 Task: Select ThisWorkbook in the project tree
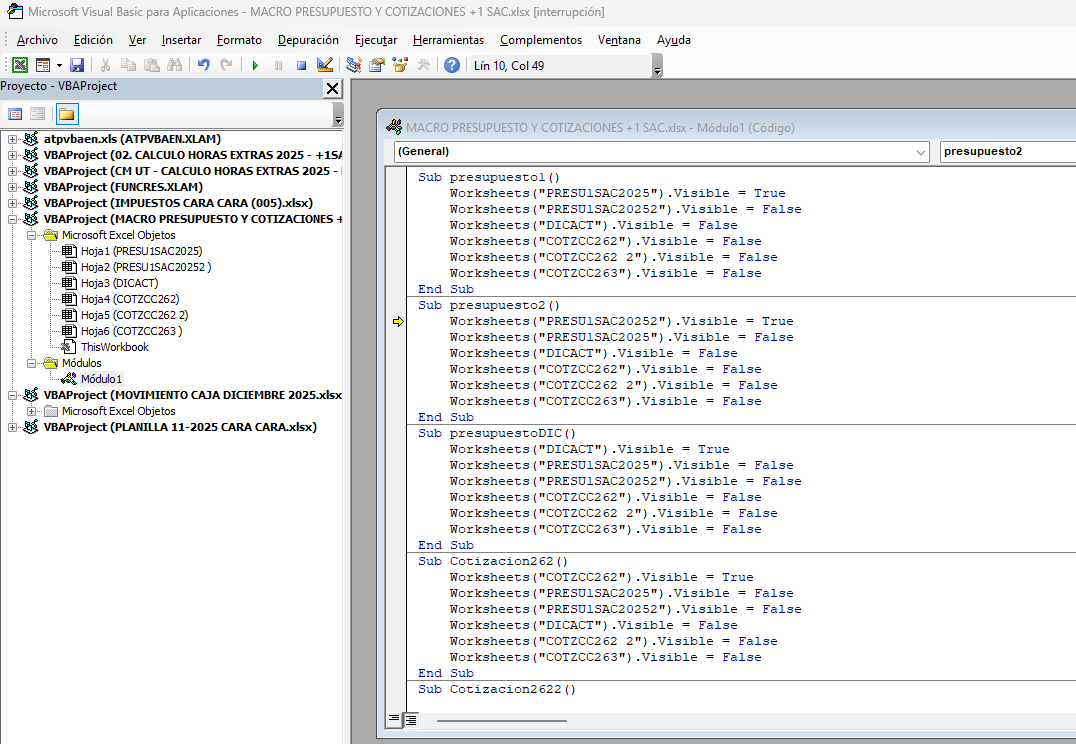115,347
